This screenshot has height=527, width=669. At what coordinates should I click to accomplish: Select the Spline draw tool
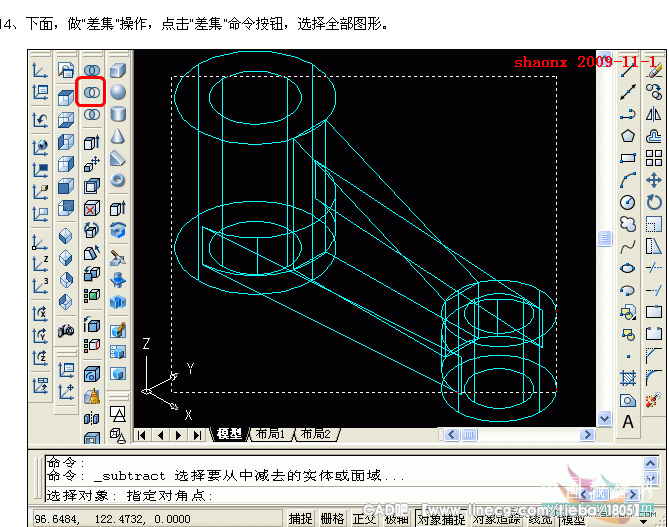point(628,246)
